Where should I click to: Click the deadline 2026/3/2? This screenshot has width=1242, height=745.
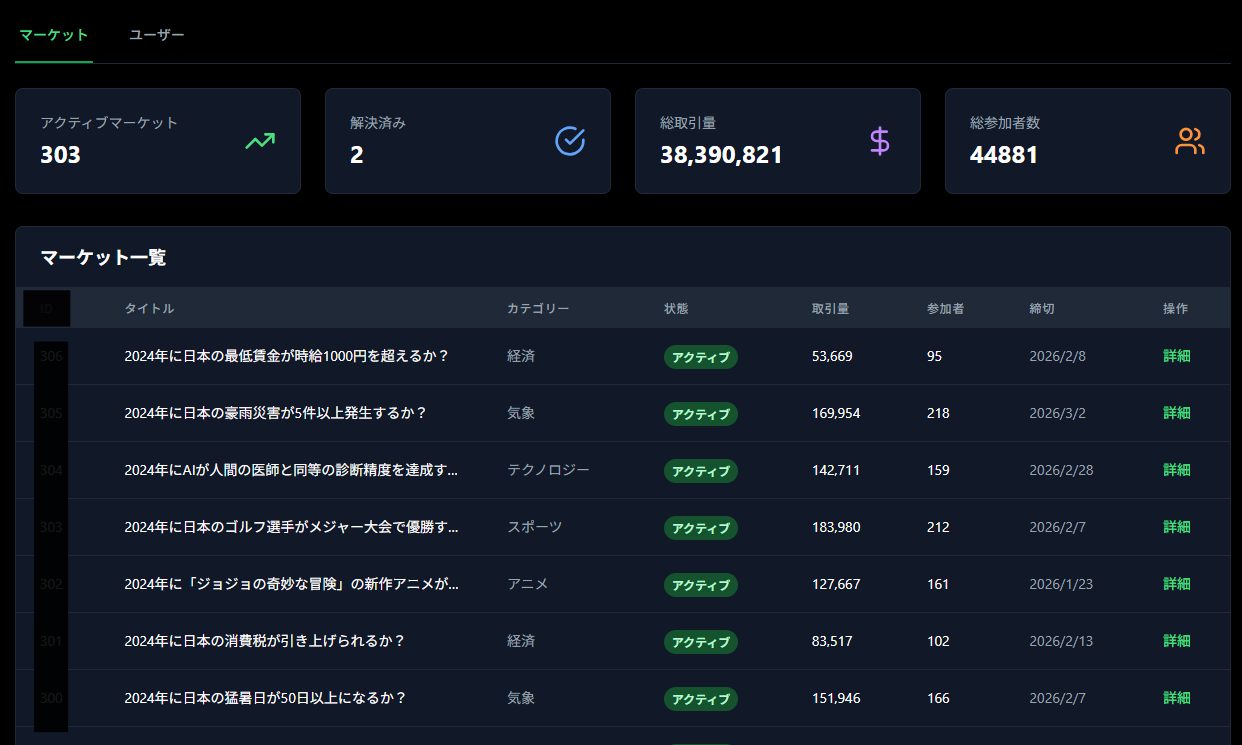[1057, 413]
